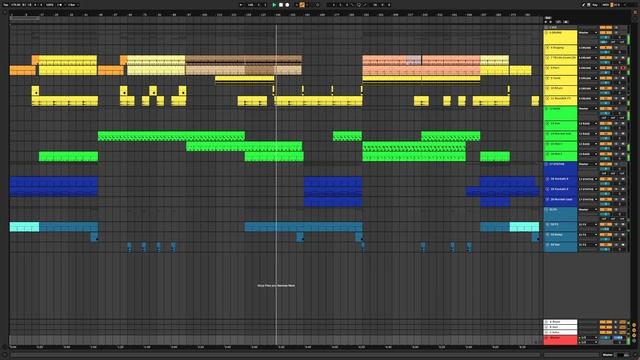Fold the green track 12 group
Image resolution: width=640 pixels, height=360 pixels.
pos(547,109)
